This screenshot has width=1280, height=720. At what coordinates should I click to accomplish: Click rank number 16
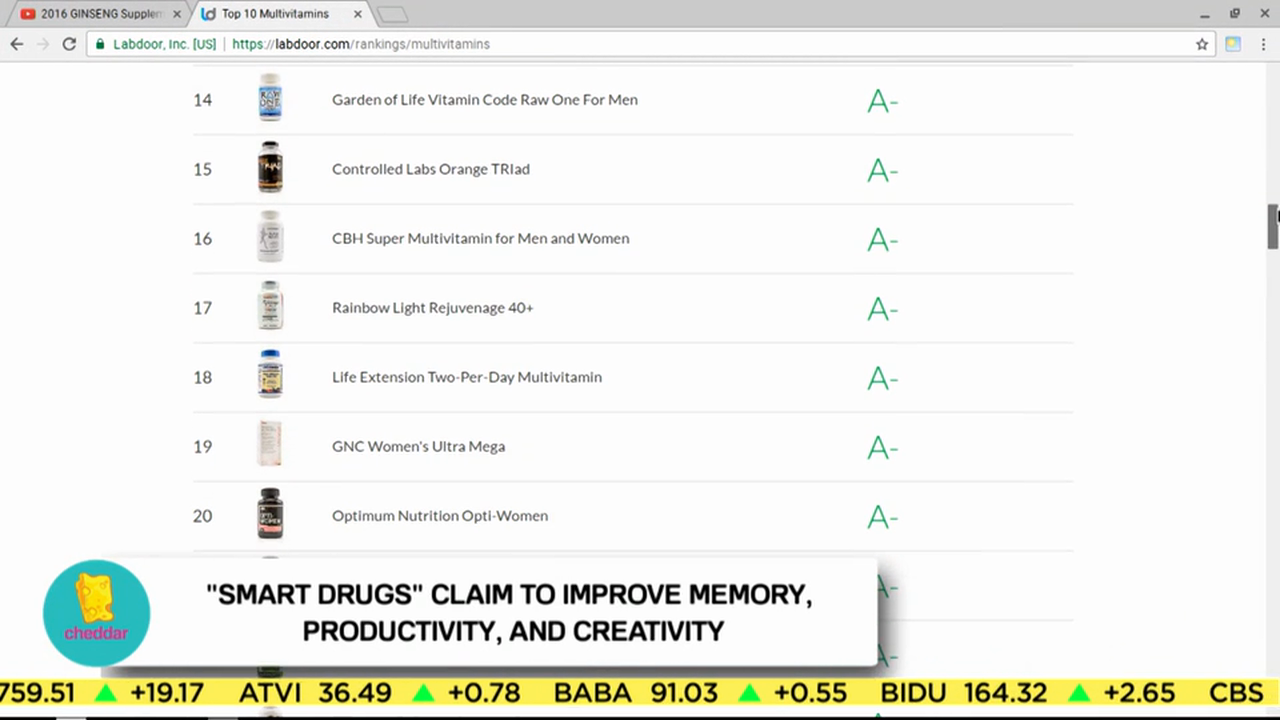[x=203, y=238]
